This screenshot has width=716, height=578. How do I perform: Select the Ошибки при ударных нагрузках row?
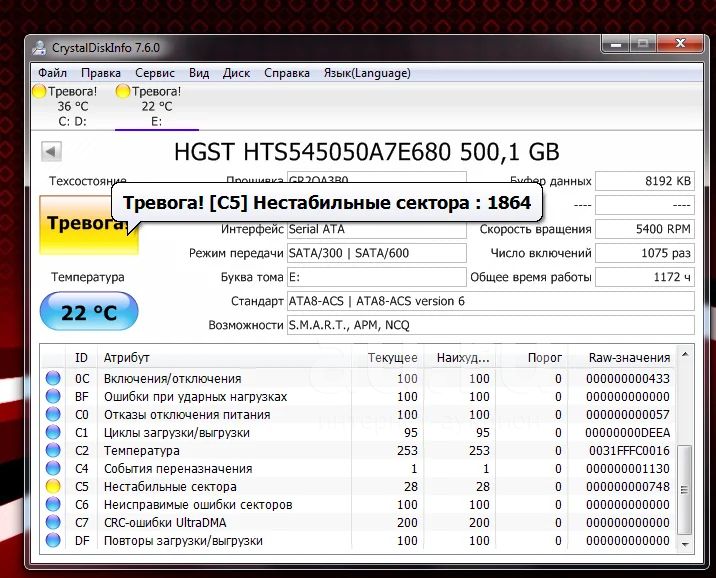tap(358, 396)
